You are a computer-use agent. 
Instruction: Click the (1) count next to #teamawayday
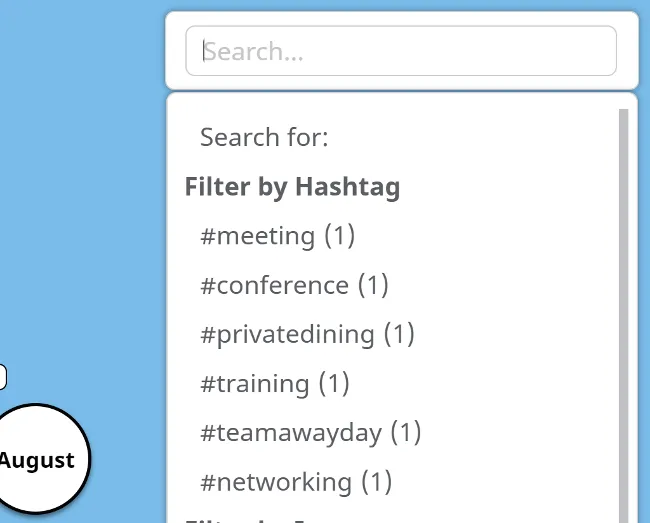405,432
